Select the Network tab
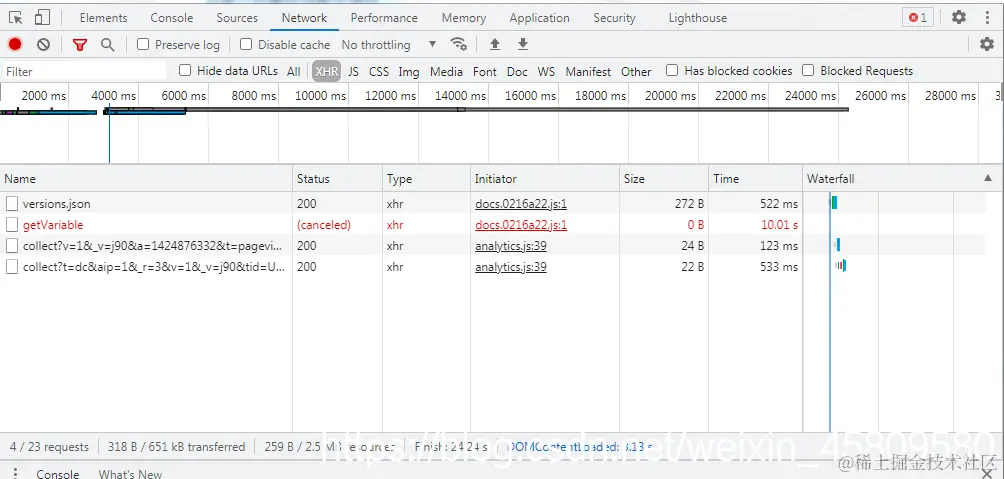The image size is (1004, 479). [304, 18]
